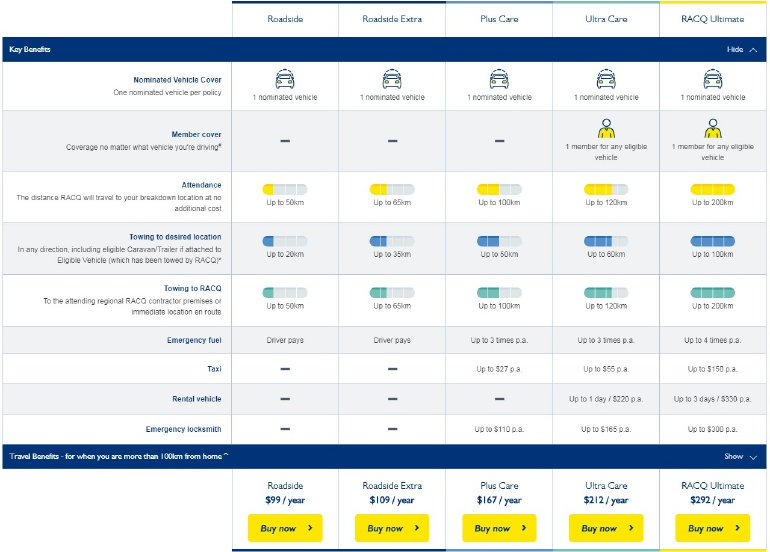Click the '$99 / year' Roadside price

click(x=285, y=500)
